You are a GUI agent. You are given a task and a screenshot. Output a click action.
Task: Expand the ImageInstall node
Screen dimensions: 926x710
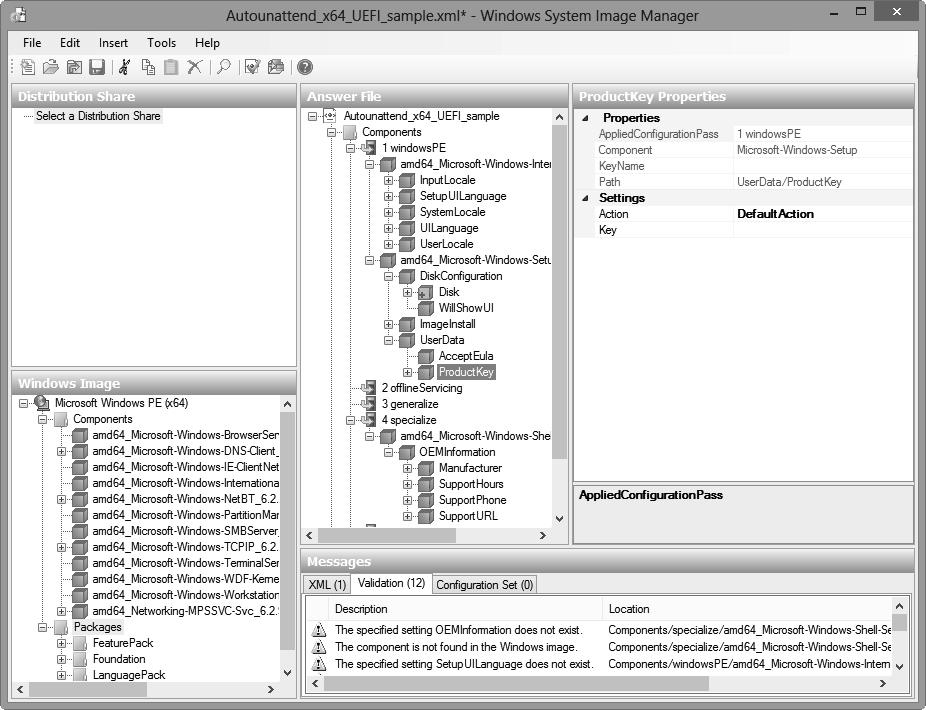point(388,324)
